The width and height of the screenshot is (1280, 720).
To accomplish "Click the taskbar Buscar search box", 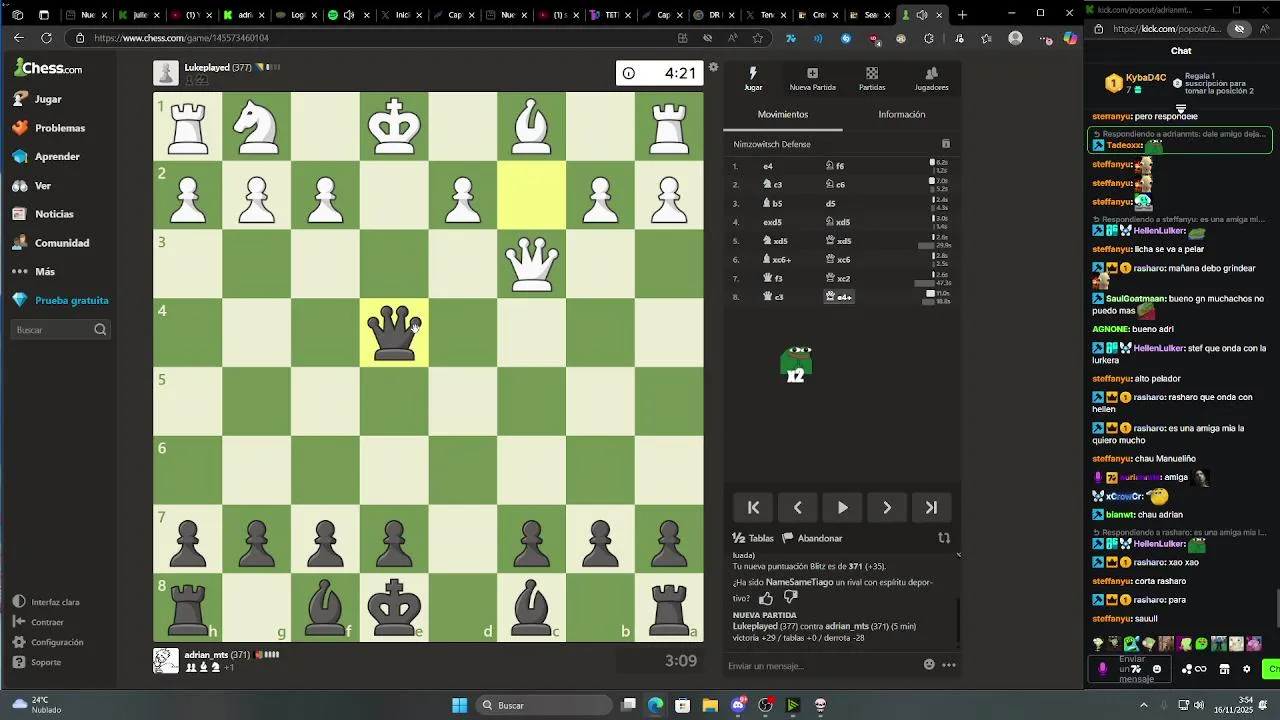I will 544,705.
